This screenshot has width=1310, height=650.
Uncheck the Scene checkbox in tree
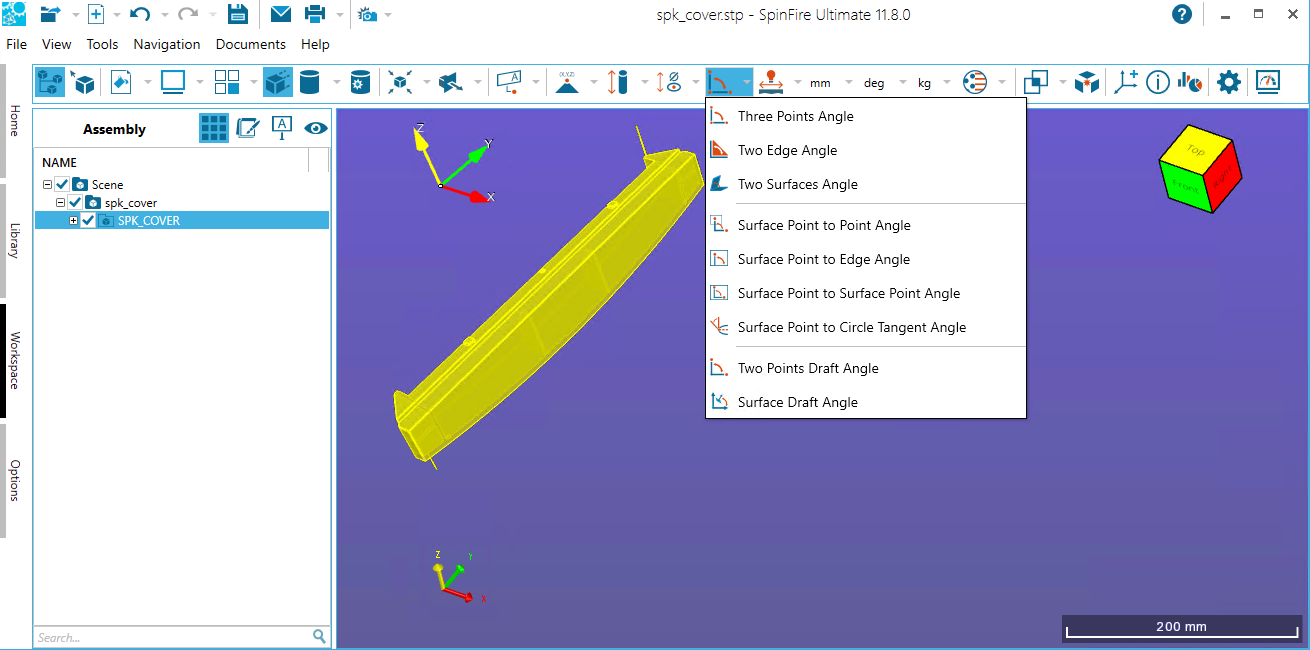(62, 184)
